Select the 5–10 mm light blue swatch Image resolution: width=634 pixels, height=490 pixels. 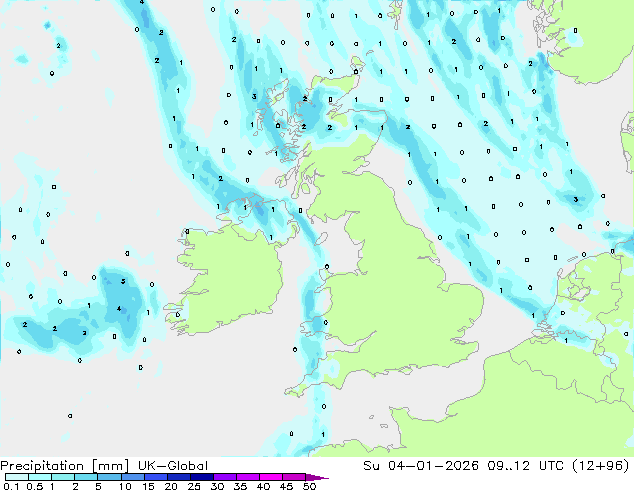click(109, 477)
